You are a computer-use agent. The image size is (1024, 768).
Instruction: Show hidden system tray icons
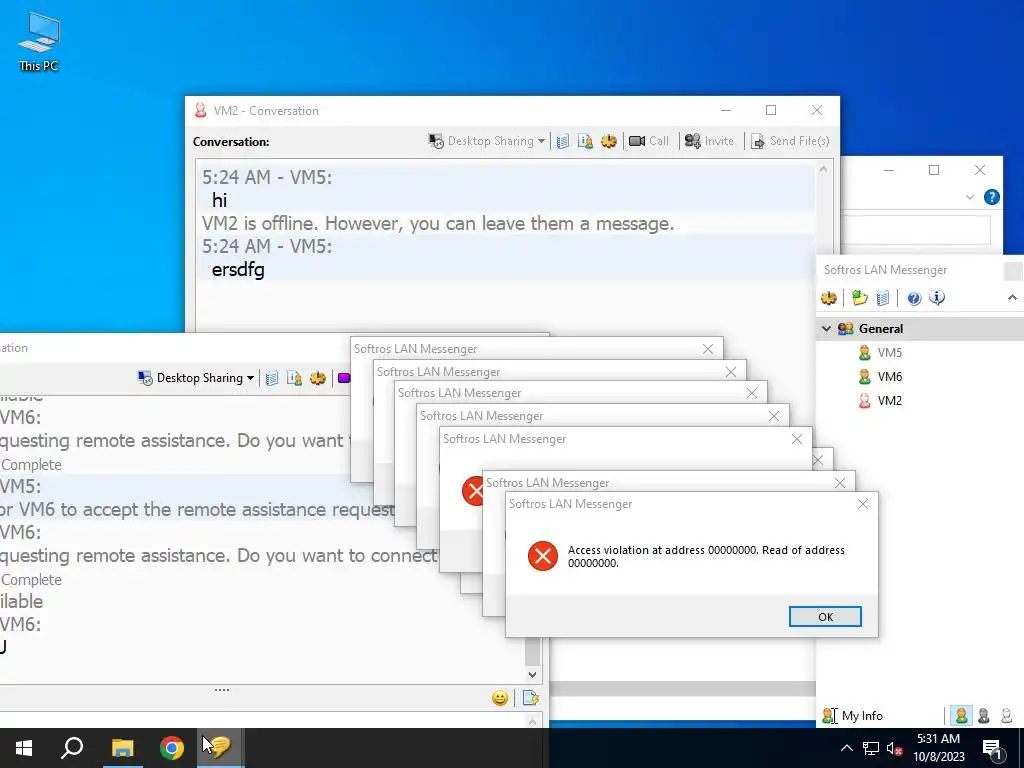pos(846,748)
